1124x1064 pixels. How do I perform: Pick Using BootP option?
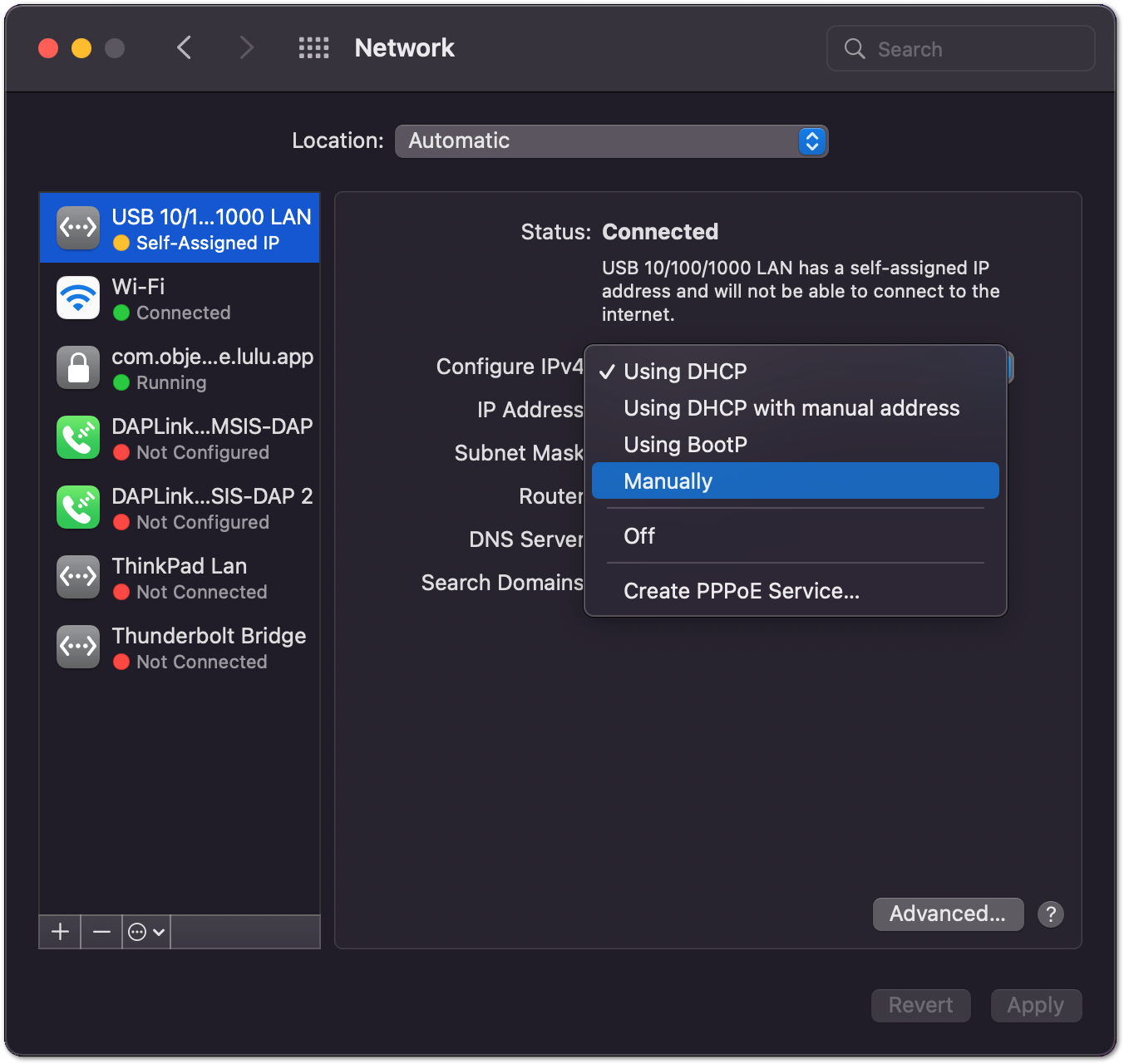(685, 445)
